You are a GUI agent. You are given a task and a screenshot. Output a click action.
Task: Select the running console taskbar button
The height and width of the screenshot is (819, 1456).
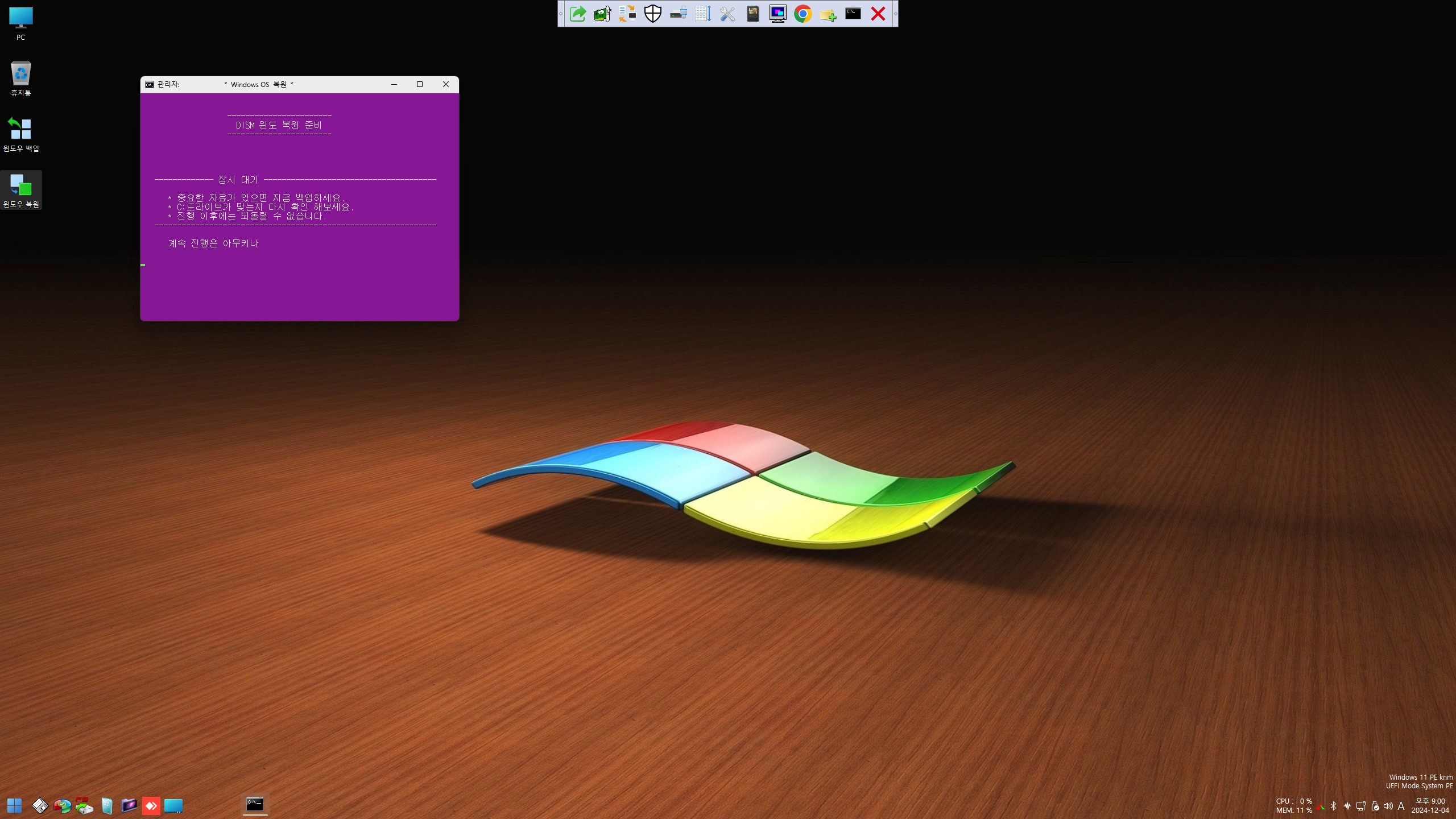coord(255,805)
